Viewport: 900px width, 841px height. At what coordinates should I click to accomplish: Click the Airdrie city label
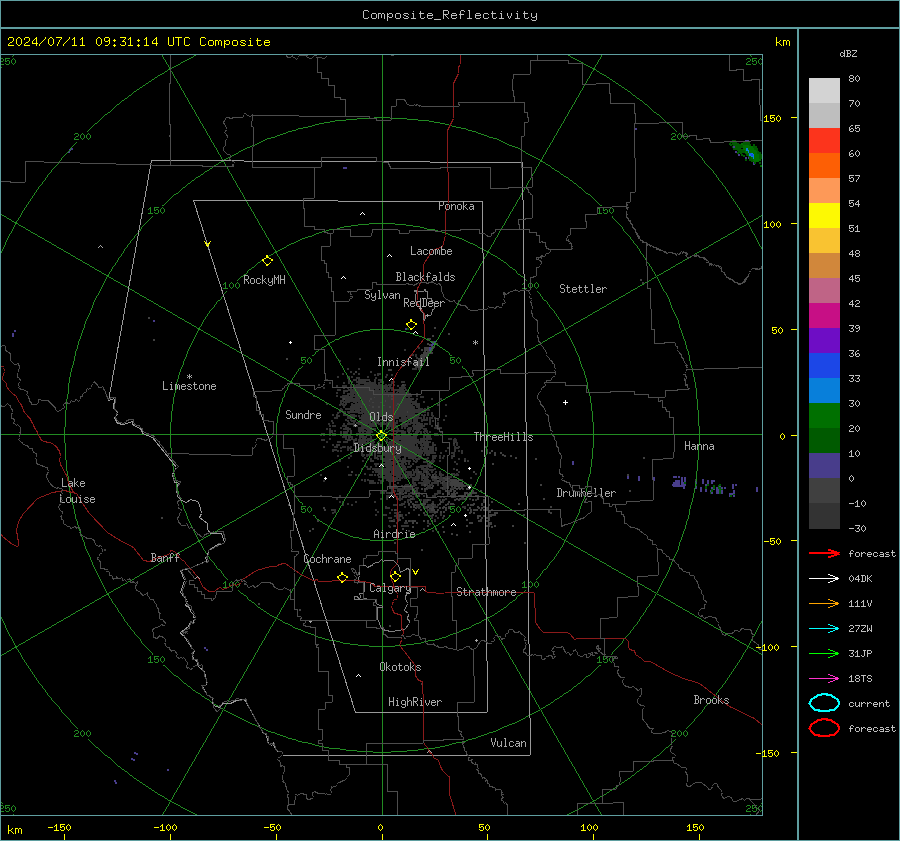[x=394, y=534]
